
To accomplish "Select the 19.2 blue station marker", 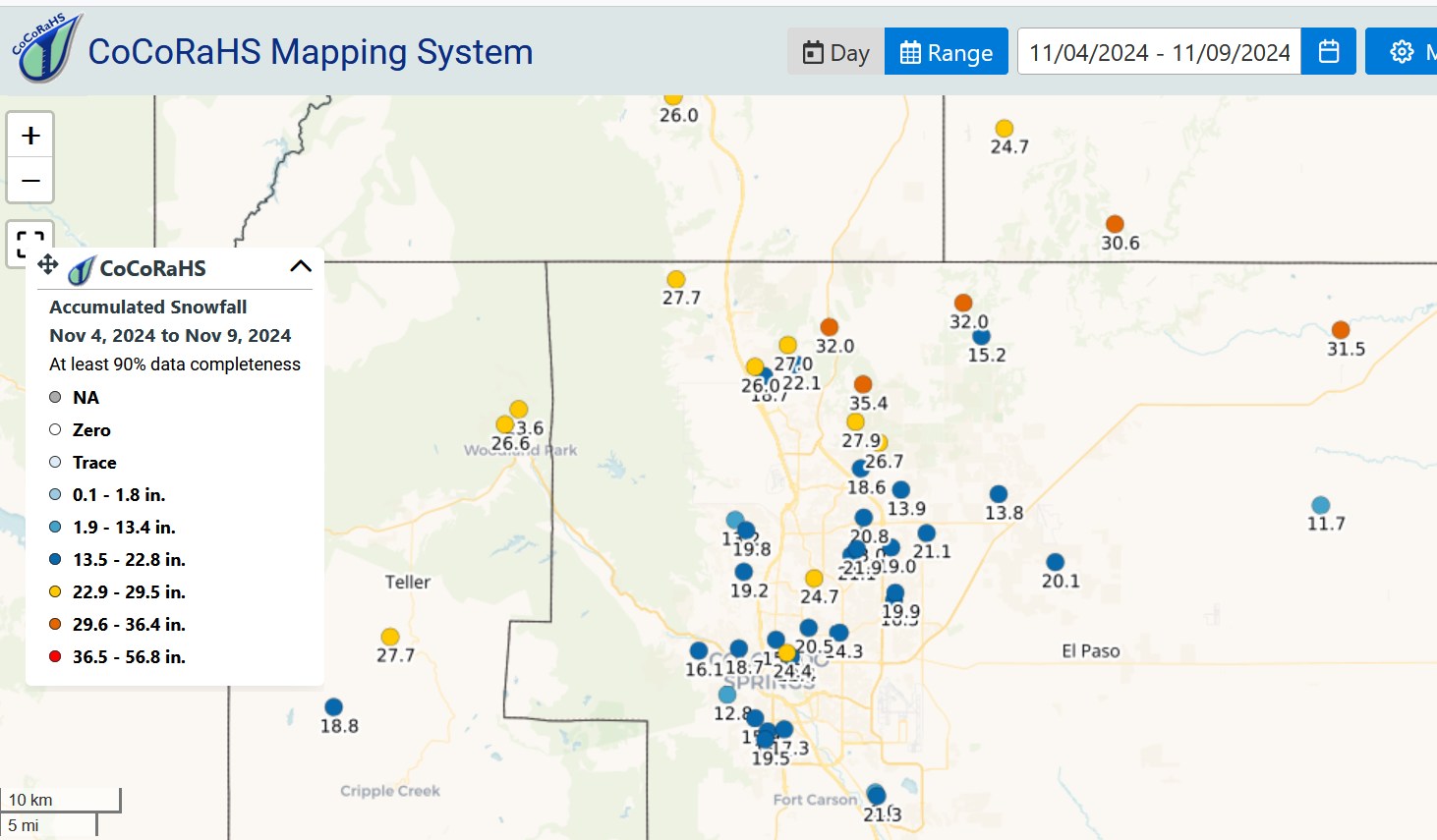I will [x=744, y=572].
